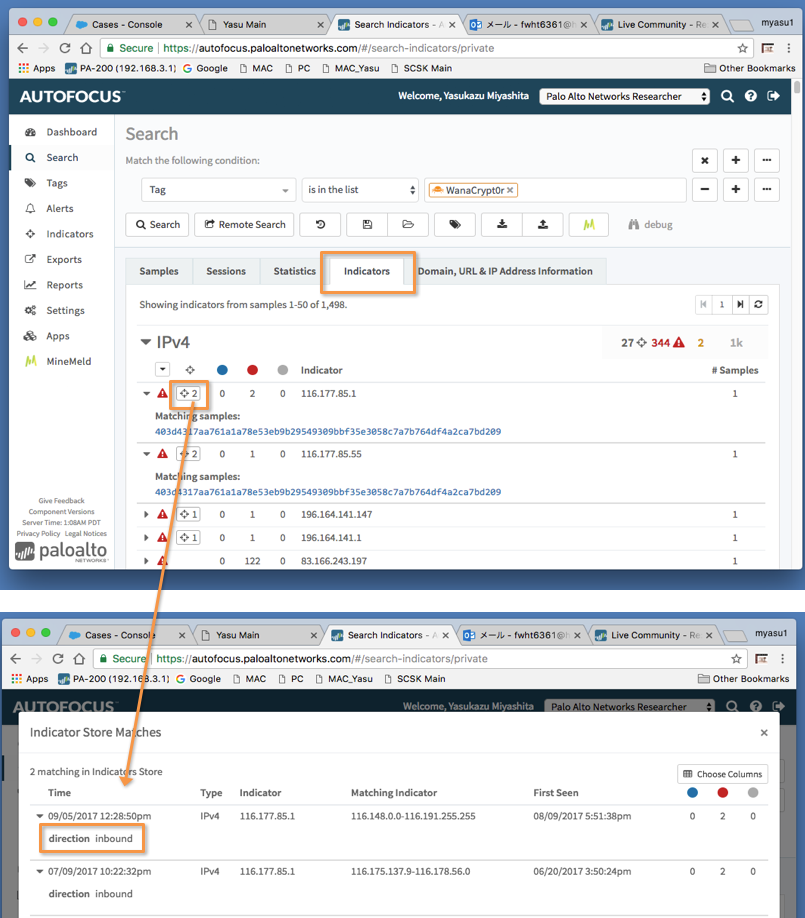
Task: Click the Search button with magnifier
Action: coord(157,224)
